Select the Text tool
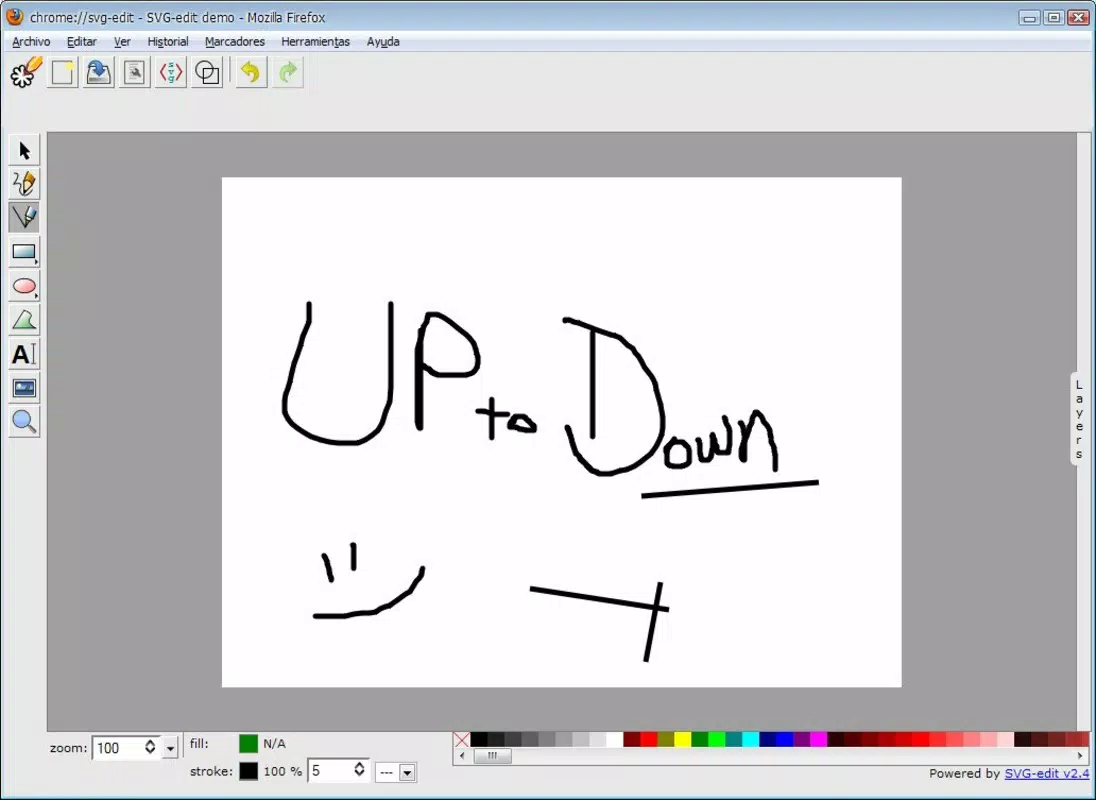The width and height of the screenshot is (1096, 800). [x=24, y=354]
